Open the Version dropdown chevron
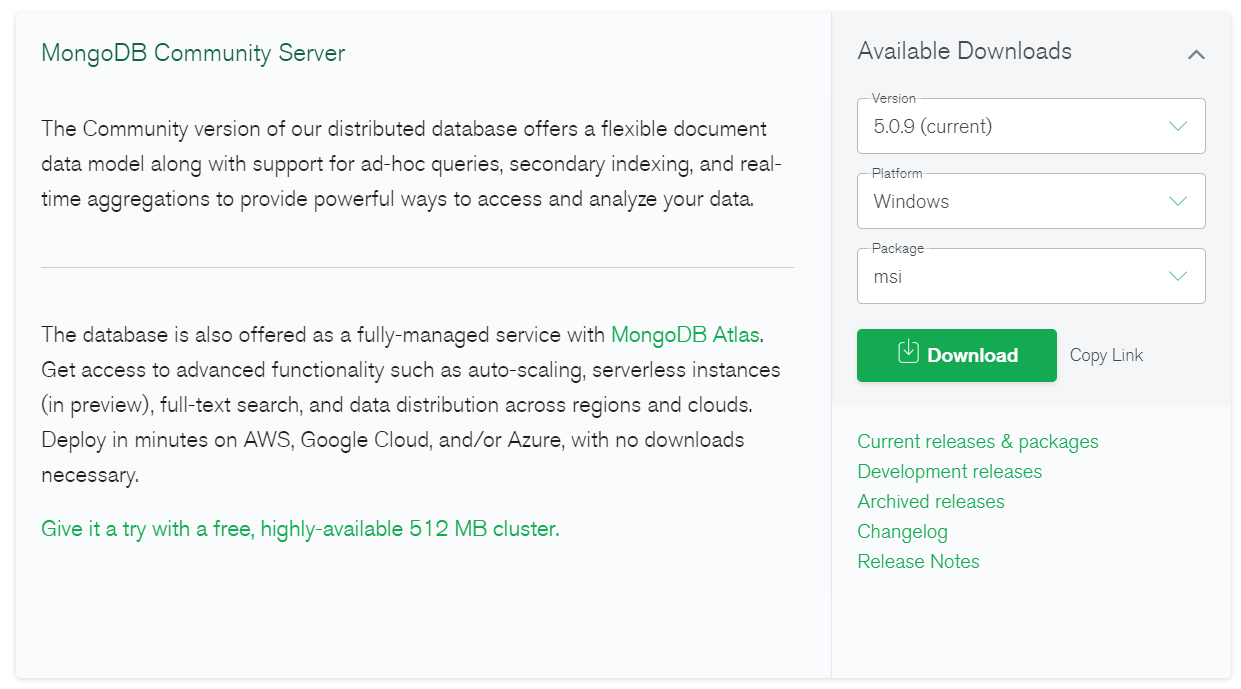This screenshot has height=689, width=1241. tap(1178, 126)
